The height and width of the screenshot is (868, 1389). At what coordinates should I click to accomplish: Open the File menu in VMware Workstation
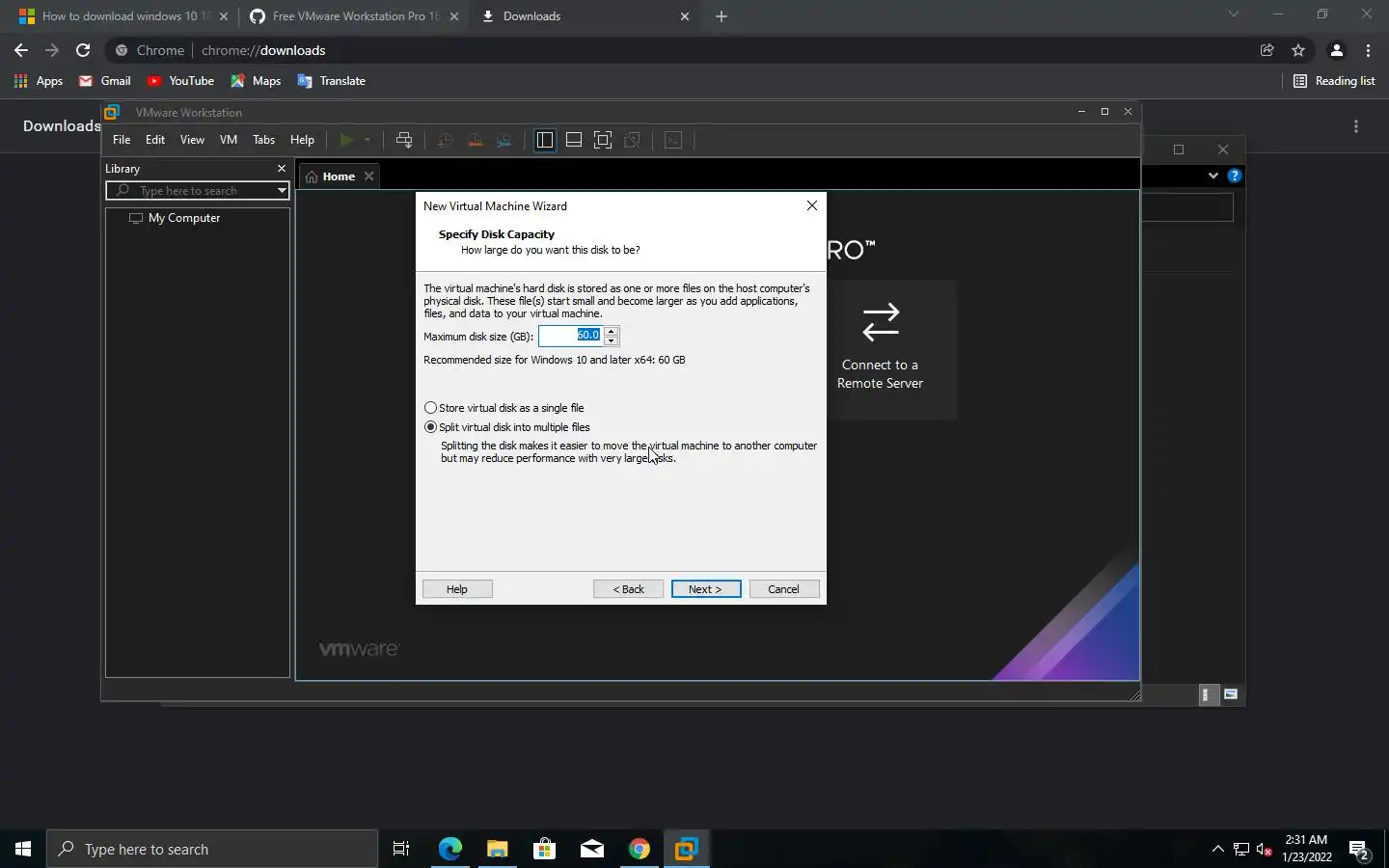[122, 140]
